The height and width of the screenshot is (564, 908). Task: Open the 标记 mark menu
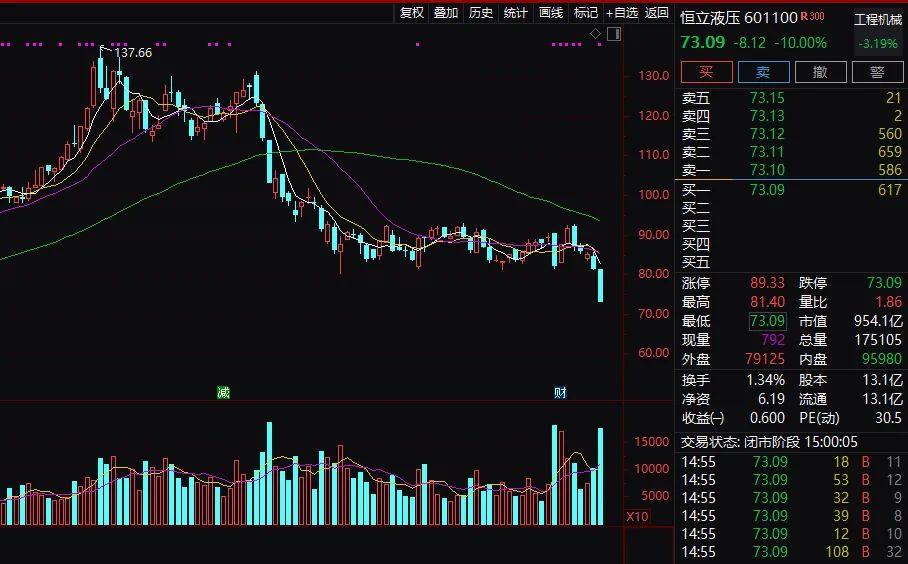pyautogui.click(x=585, y=13)
